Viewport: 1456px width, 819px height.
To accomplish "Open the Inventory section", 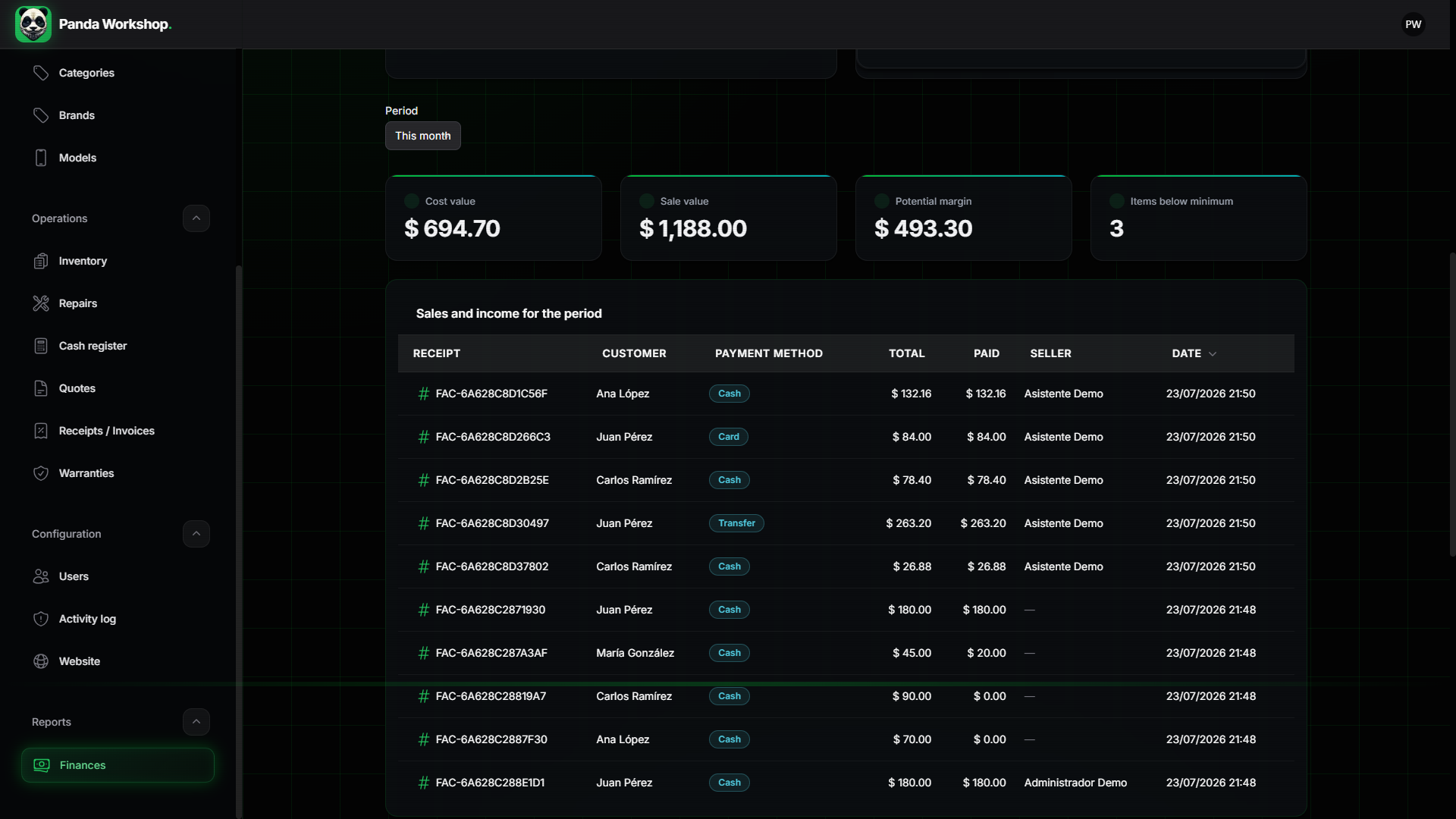I will pos(118,261).
